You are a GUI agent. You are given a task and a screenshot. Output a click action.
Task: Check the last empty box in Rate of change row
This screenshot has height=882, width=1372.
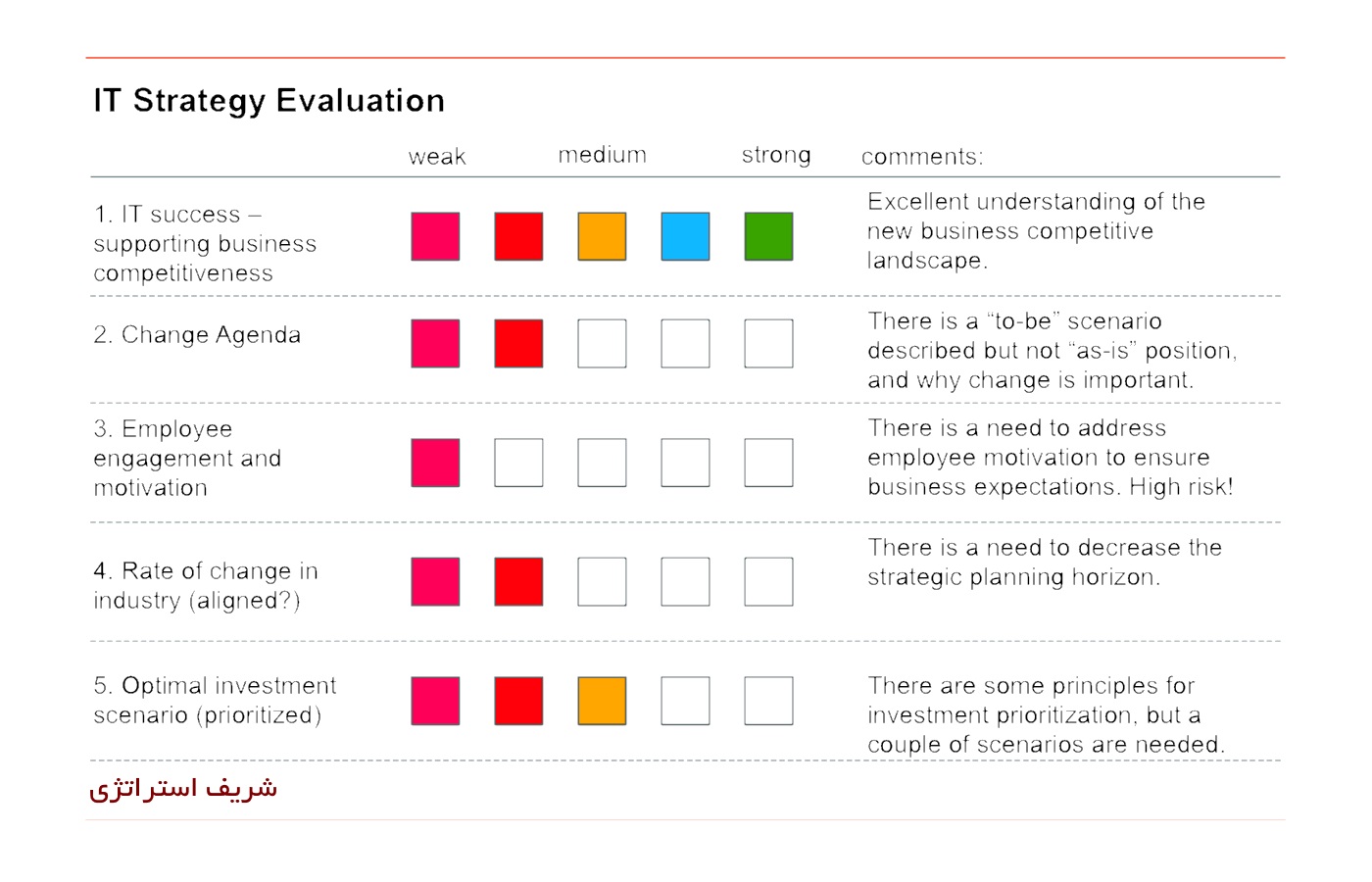(768, 582)
